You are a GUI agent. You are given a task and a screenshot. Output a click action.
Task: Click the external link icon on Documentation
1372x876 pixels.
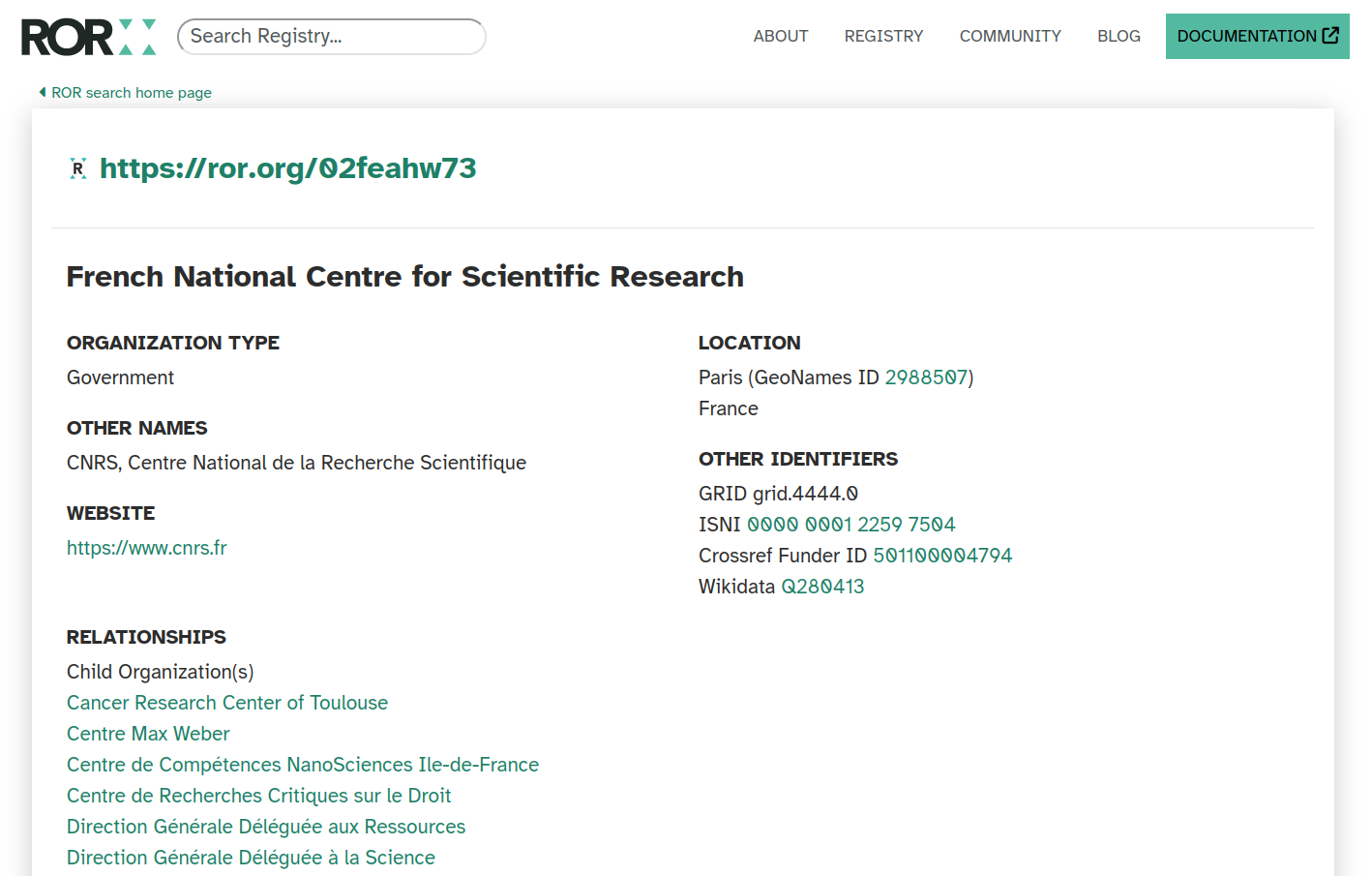point(1331,36)
